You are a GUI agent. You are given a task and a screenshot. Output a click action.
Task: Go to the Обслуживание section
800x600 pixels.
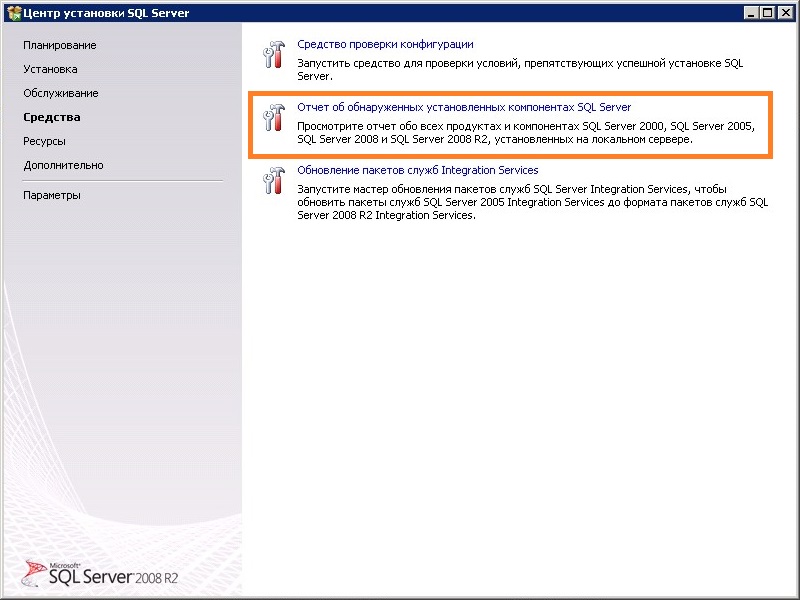[61, 93]
